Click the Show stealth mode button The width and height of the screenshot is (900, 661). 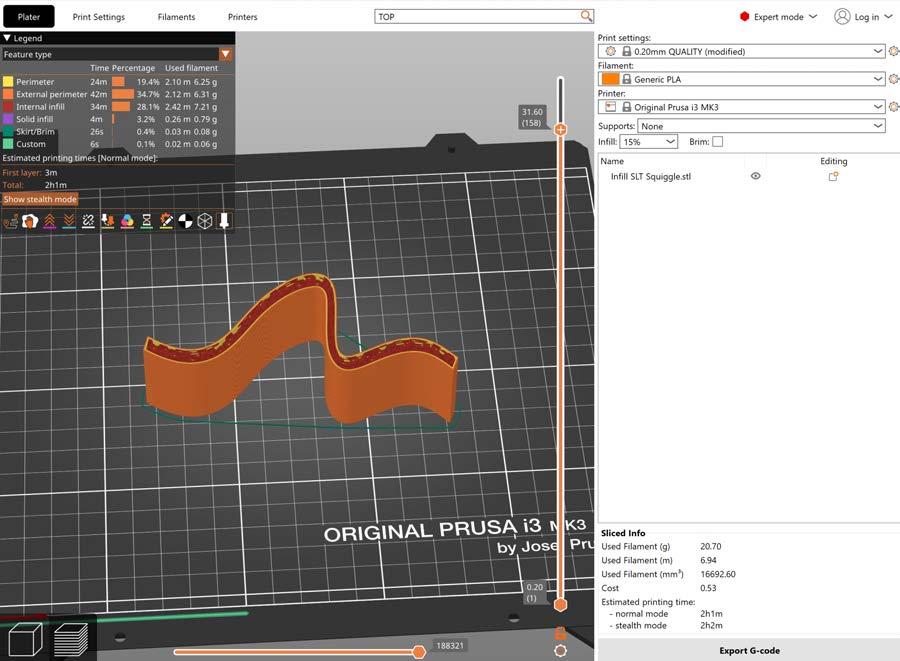[40, 199]
